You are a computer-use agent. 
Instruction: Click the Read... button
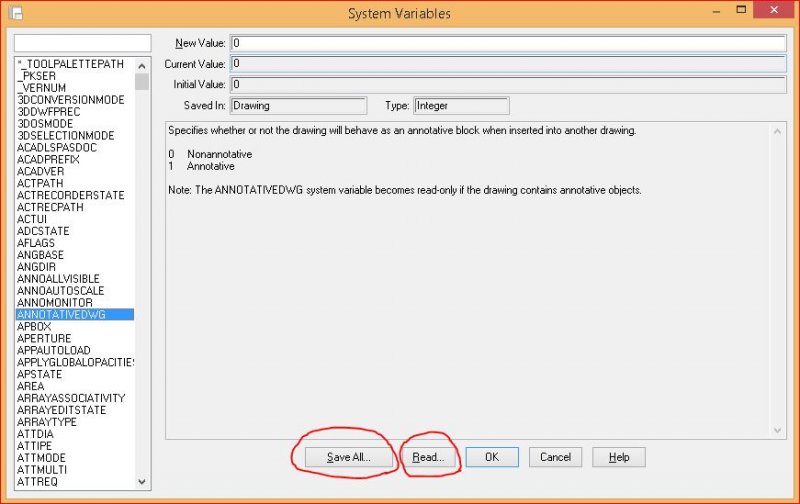pyautogui.click(x=428, y=457)
